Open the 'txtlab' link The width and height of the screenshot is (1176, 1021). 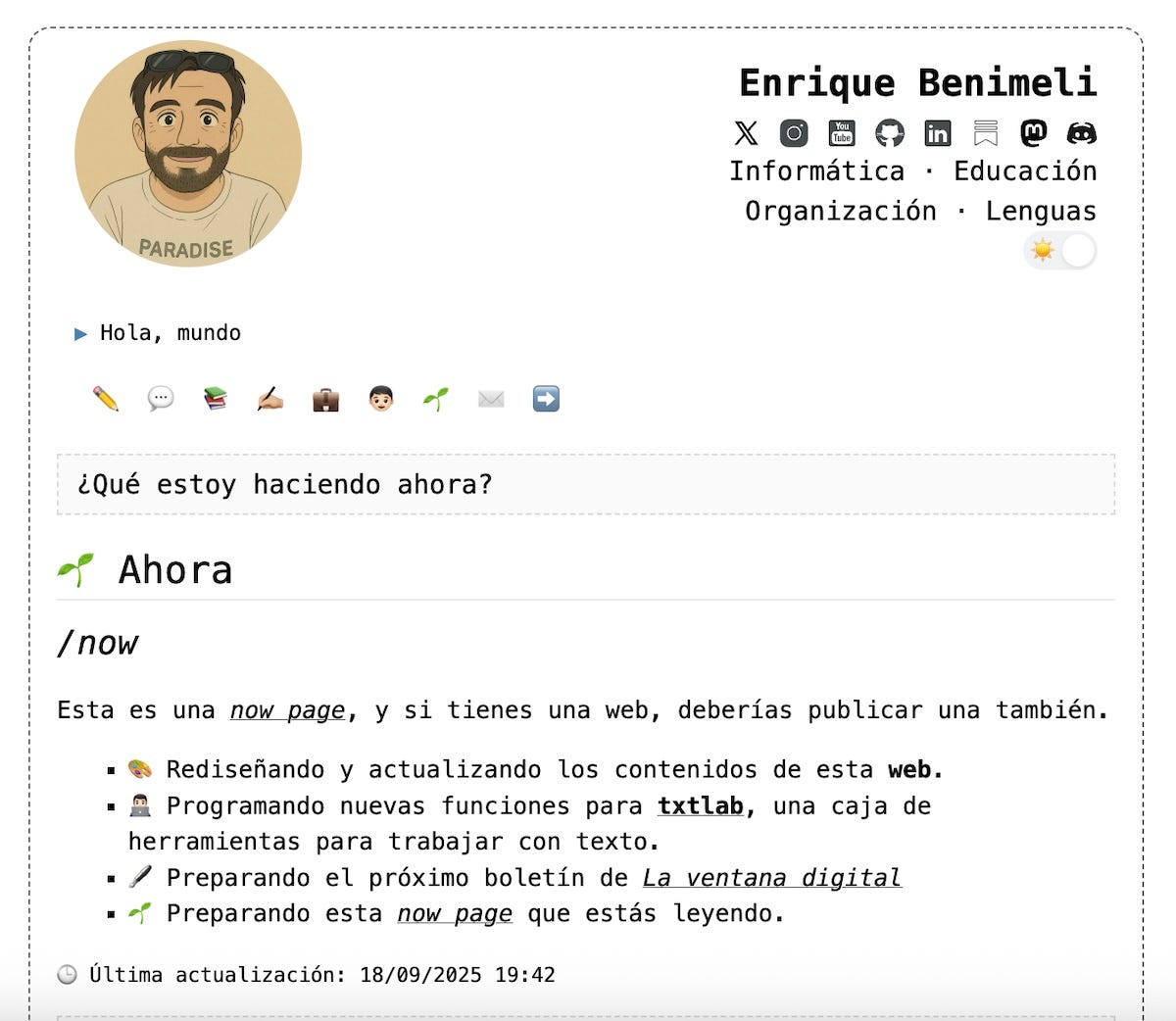pyautogui.click(x=701, y=805)
